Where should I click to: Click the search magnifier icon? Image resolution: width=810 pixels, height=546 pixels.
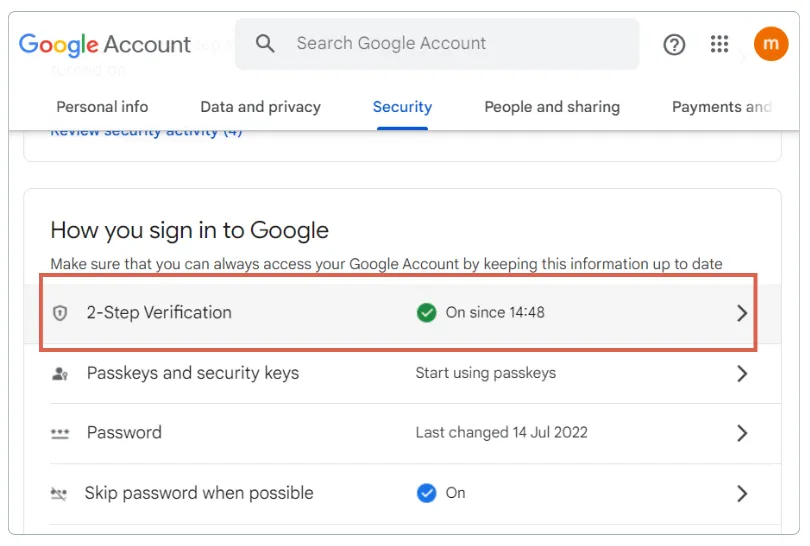265,44
